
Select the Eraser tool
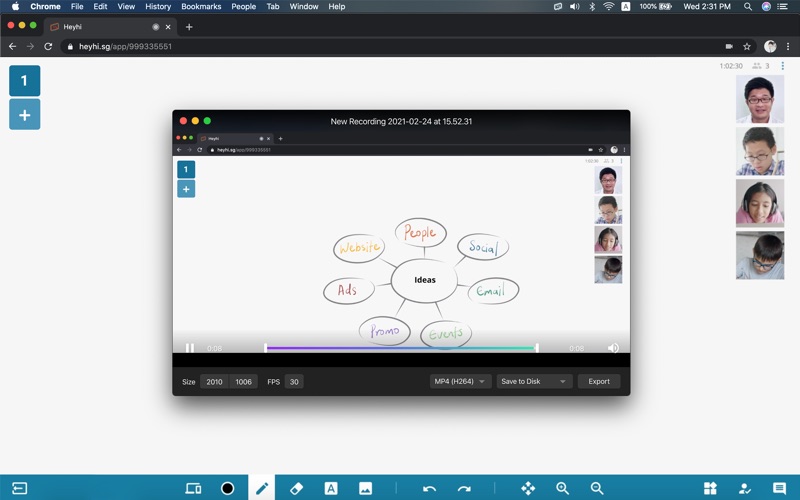pyautogui.click(x=296, y=488)
